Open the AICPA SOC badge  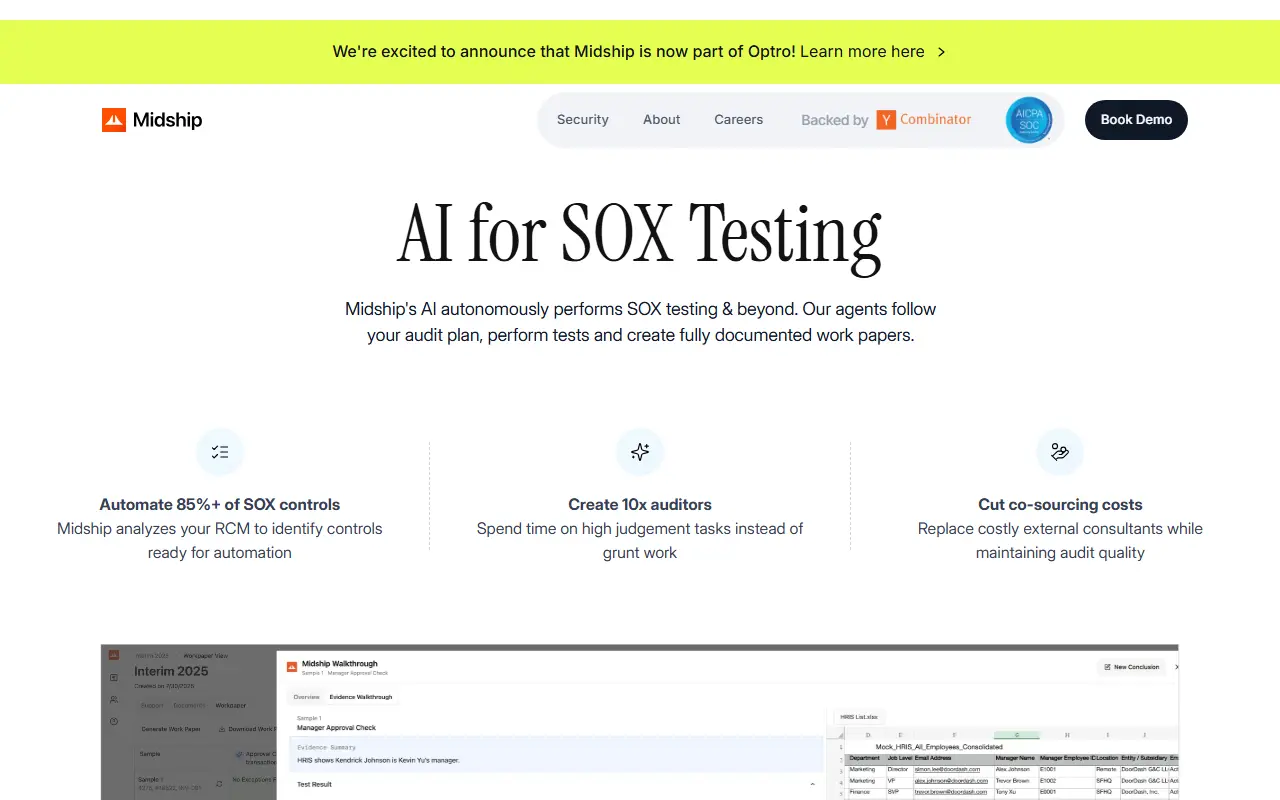coord(1029,120)
